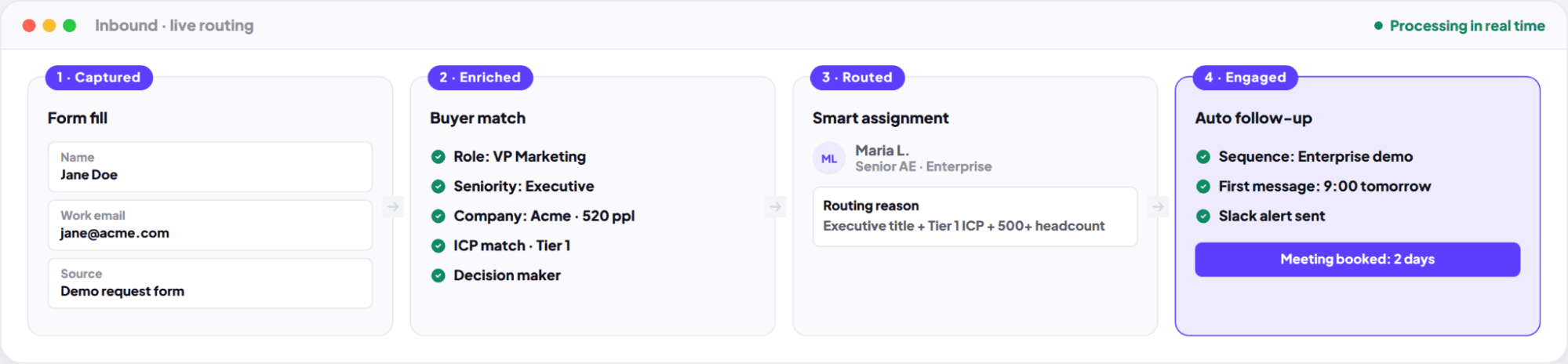The height and width of the screenshot is (364, 1568).
Task: Toggle the Seniority: Executive checkmark
Action: [x=438, y=187]
